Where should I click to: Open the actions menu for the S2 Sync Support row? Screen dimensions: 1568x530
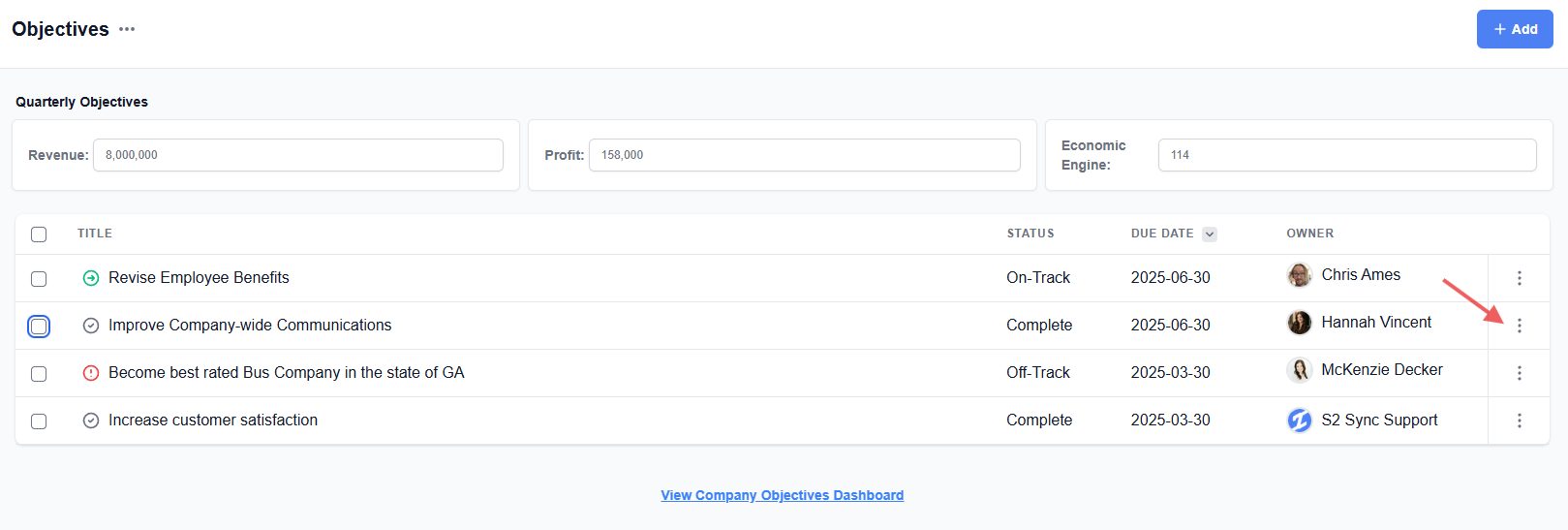[x=1519, y=421]
